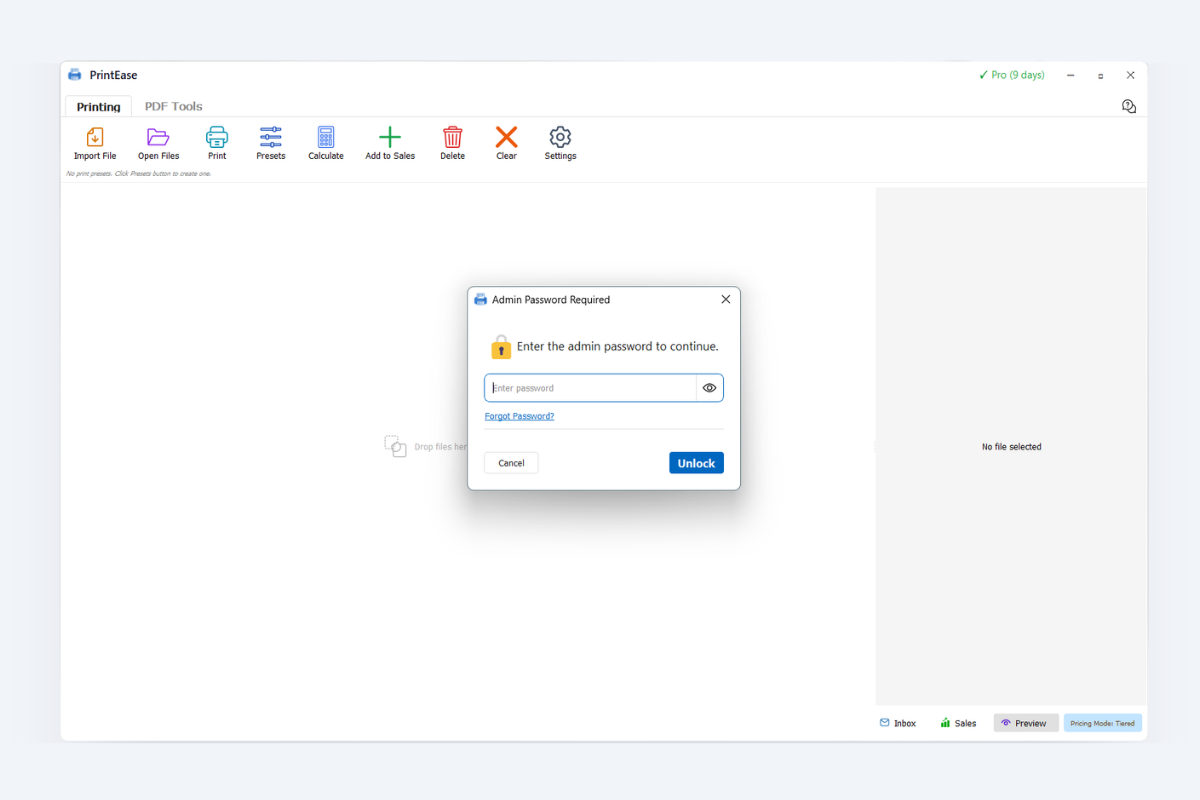Focus the Enter password field

590,388
